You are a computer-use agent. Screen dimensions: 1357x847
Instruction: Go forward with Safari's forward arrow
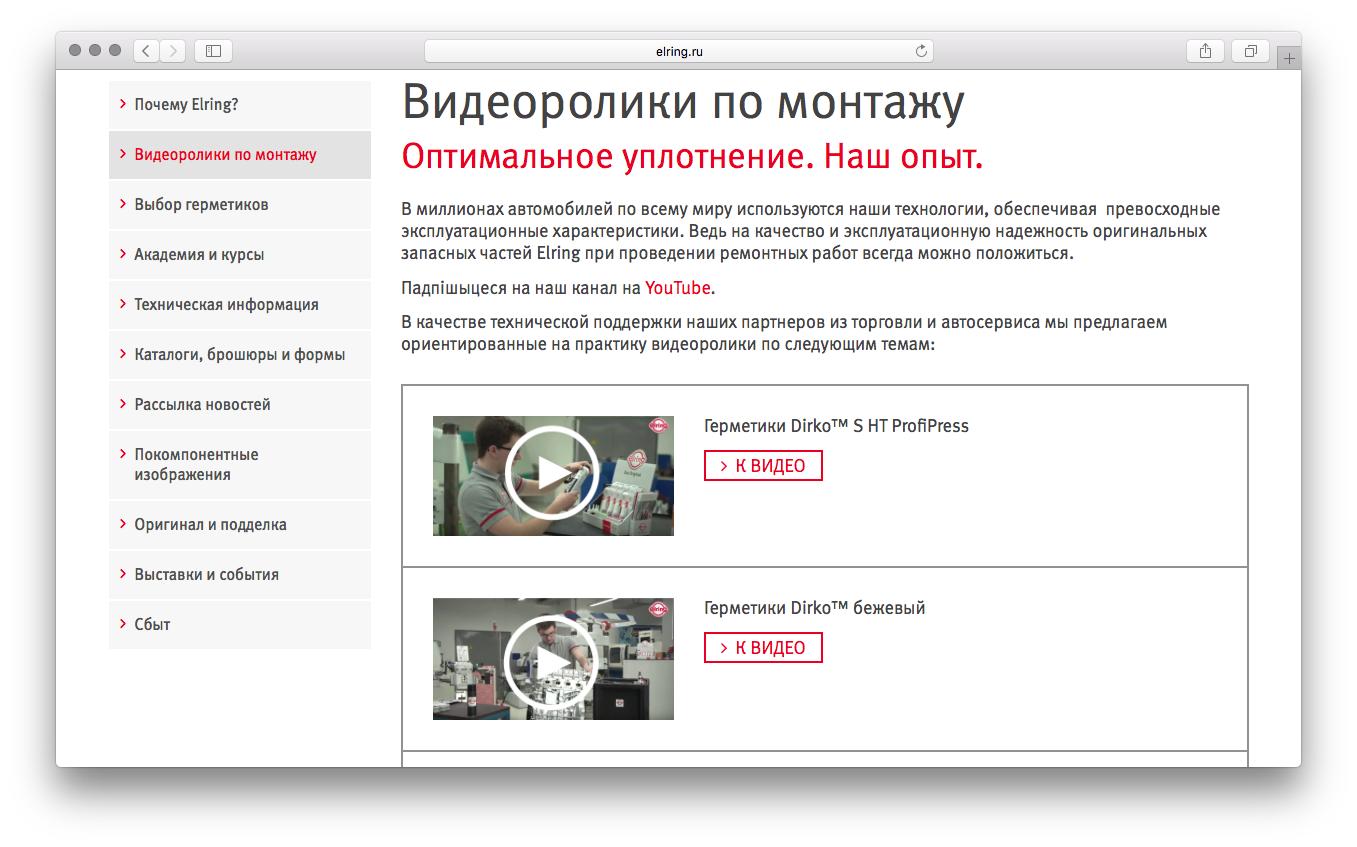coord(173,50)
